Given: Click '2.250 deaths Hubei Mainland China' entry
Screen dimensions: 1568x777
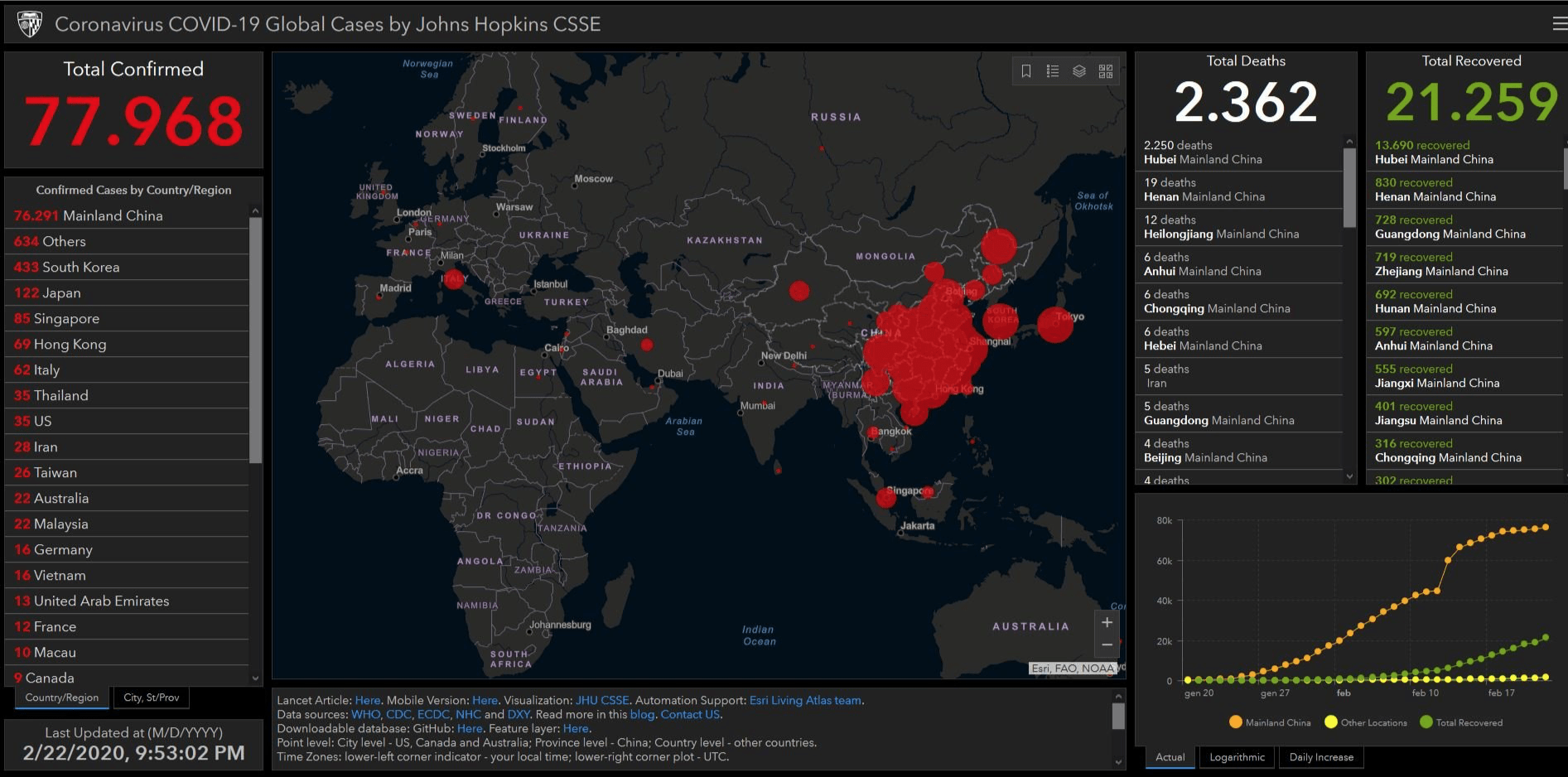Looking at the screenshot, I should pyautogui.click(x=1239, y=152).
